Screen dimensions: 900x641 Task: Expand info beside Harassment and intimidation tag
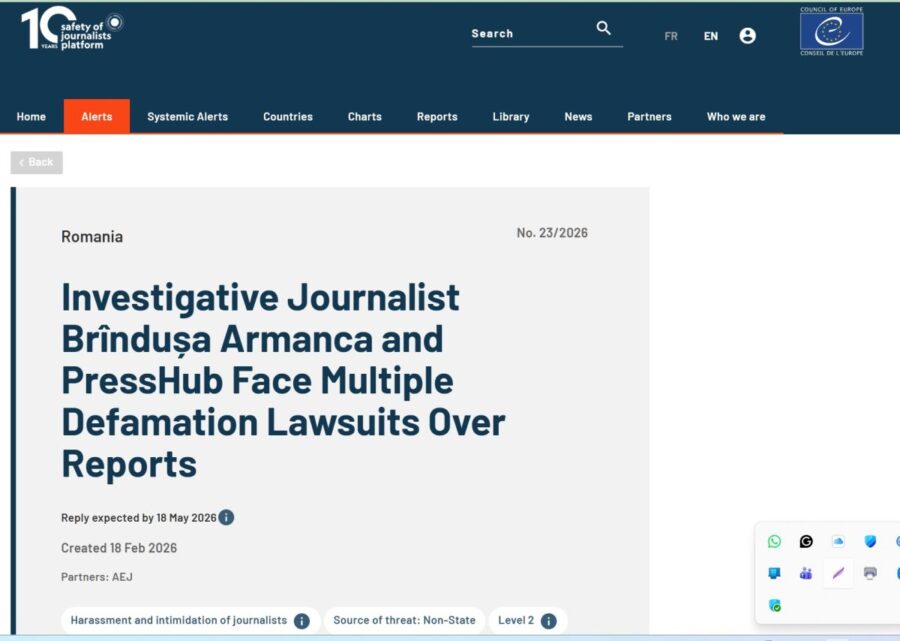(x=301, y=621)
